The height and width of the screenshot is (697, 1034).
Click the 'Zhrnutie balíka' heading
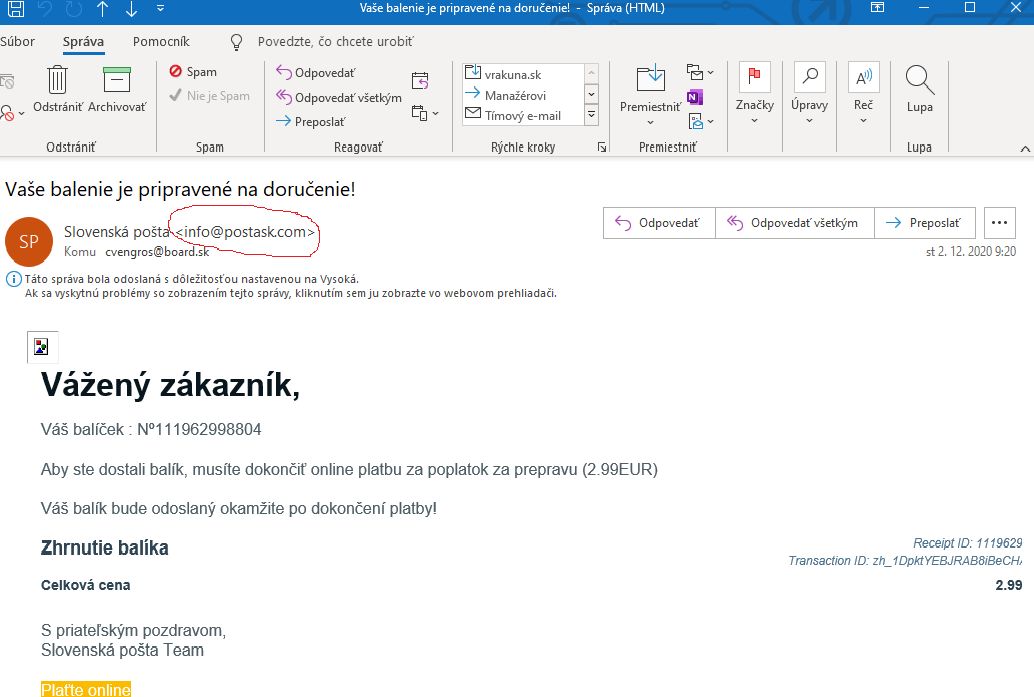click(105, 548)
